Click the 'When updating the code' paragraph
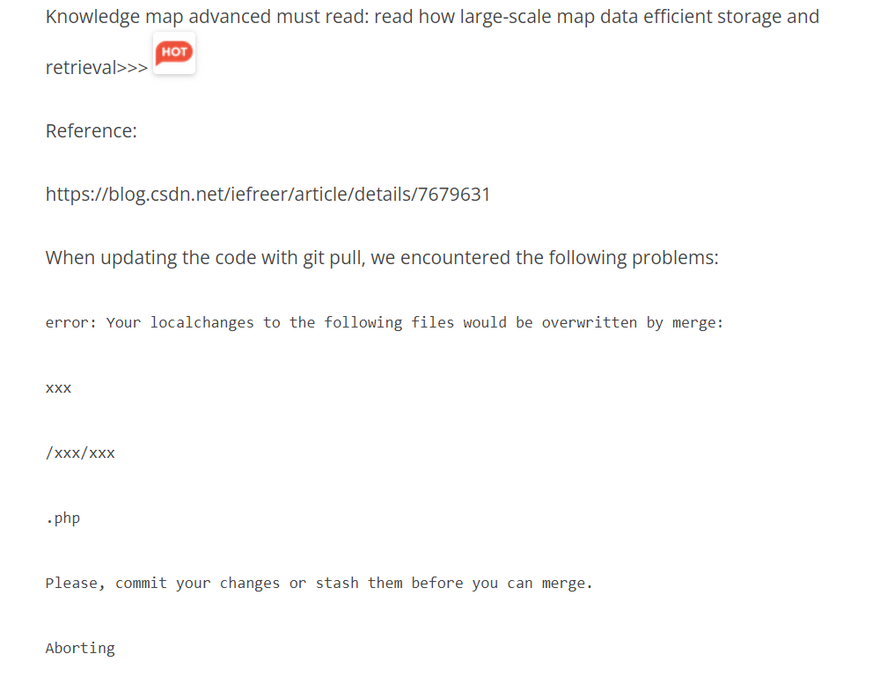This screenshot has height=692, width=880. [x=382, y=258]
